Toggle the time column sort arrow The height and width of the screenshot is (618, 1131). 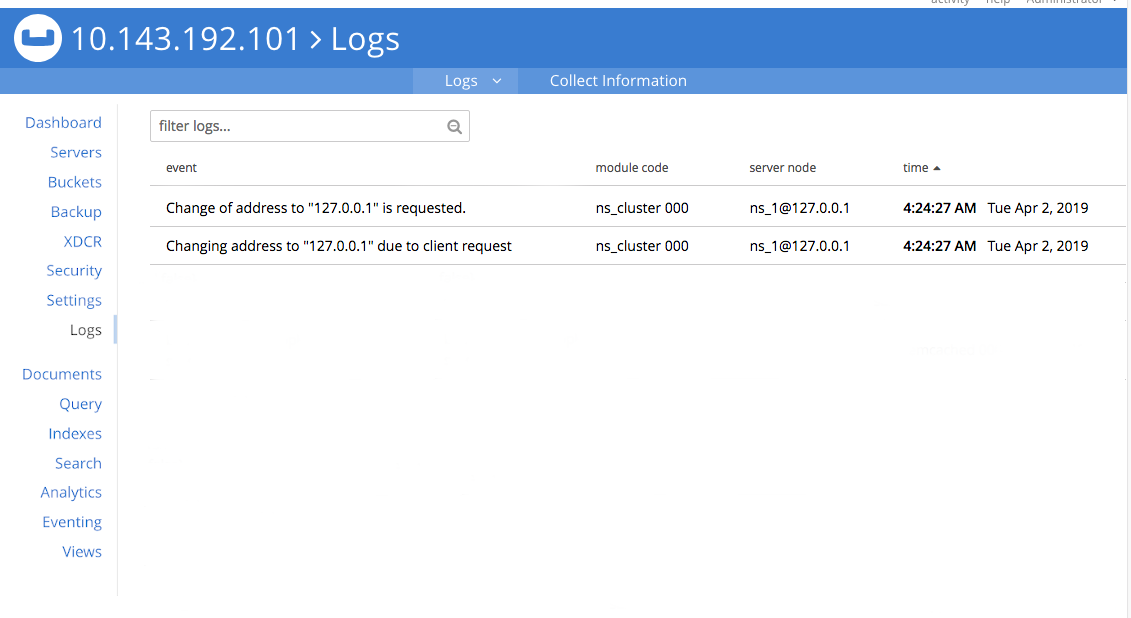point(935,167)
